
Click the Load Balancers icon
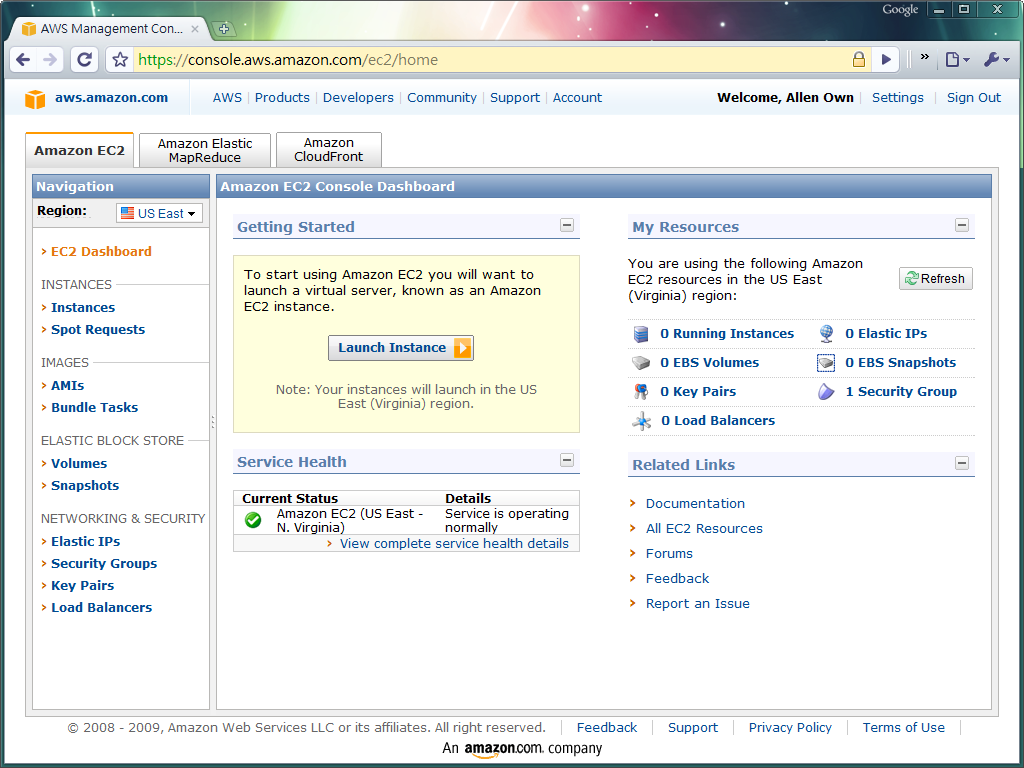tap(641, 421)
